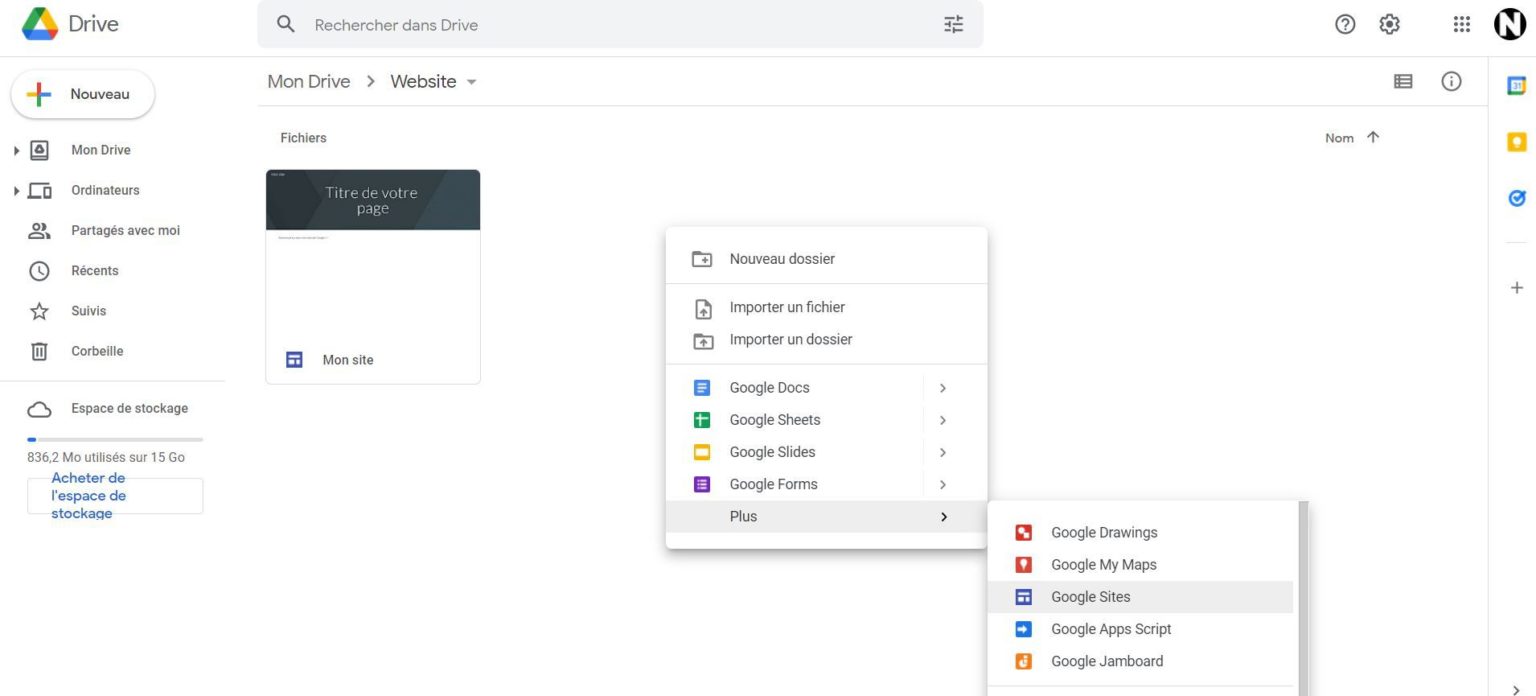
Task: Click the Google Drive logo
Action: coord(40,23)
